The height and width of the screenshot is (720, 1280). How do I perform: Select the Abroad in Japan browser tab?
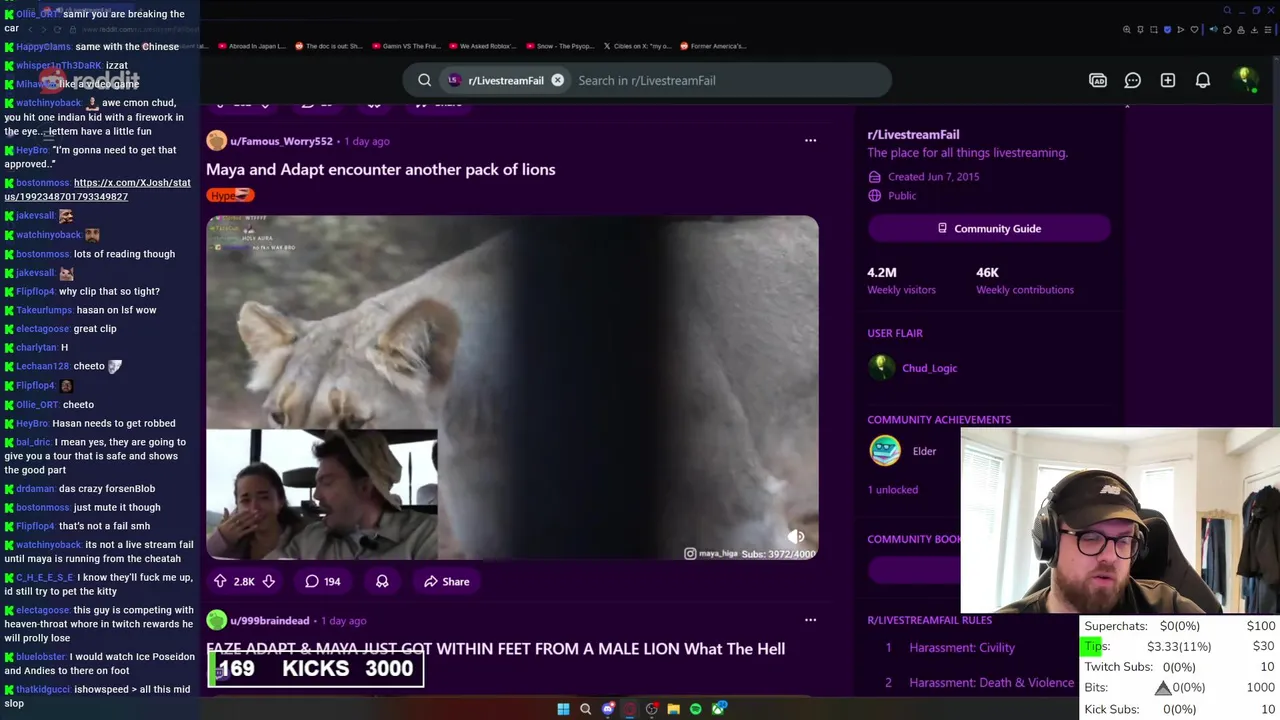tap(252, 46)
